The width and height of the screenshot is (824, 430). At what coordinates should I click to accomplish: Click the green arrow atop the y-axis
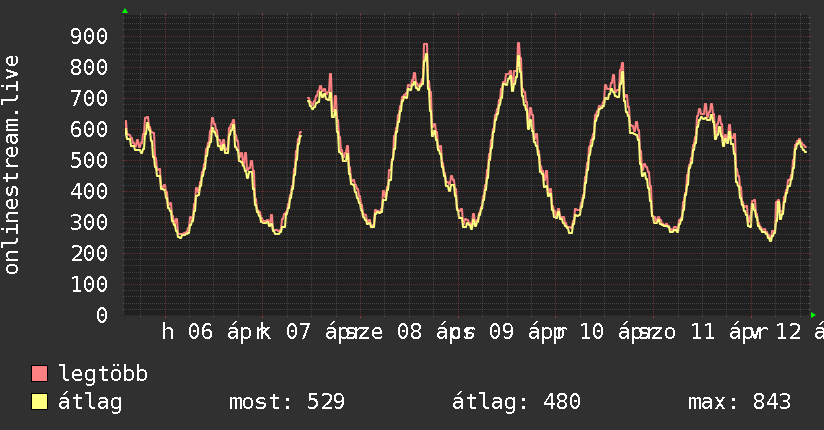tap(125, 11)
